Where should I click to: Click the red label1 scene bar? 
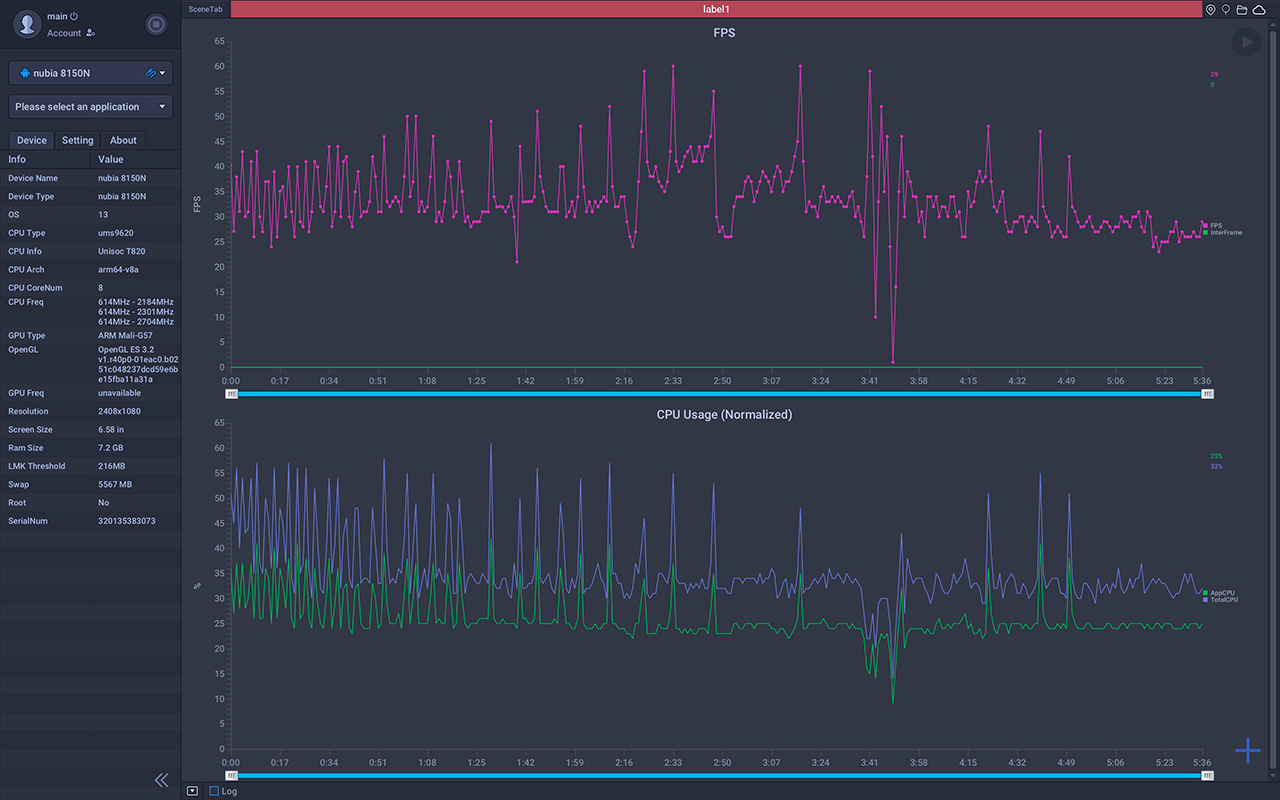click(x=716, y=9)
